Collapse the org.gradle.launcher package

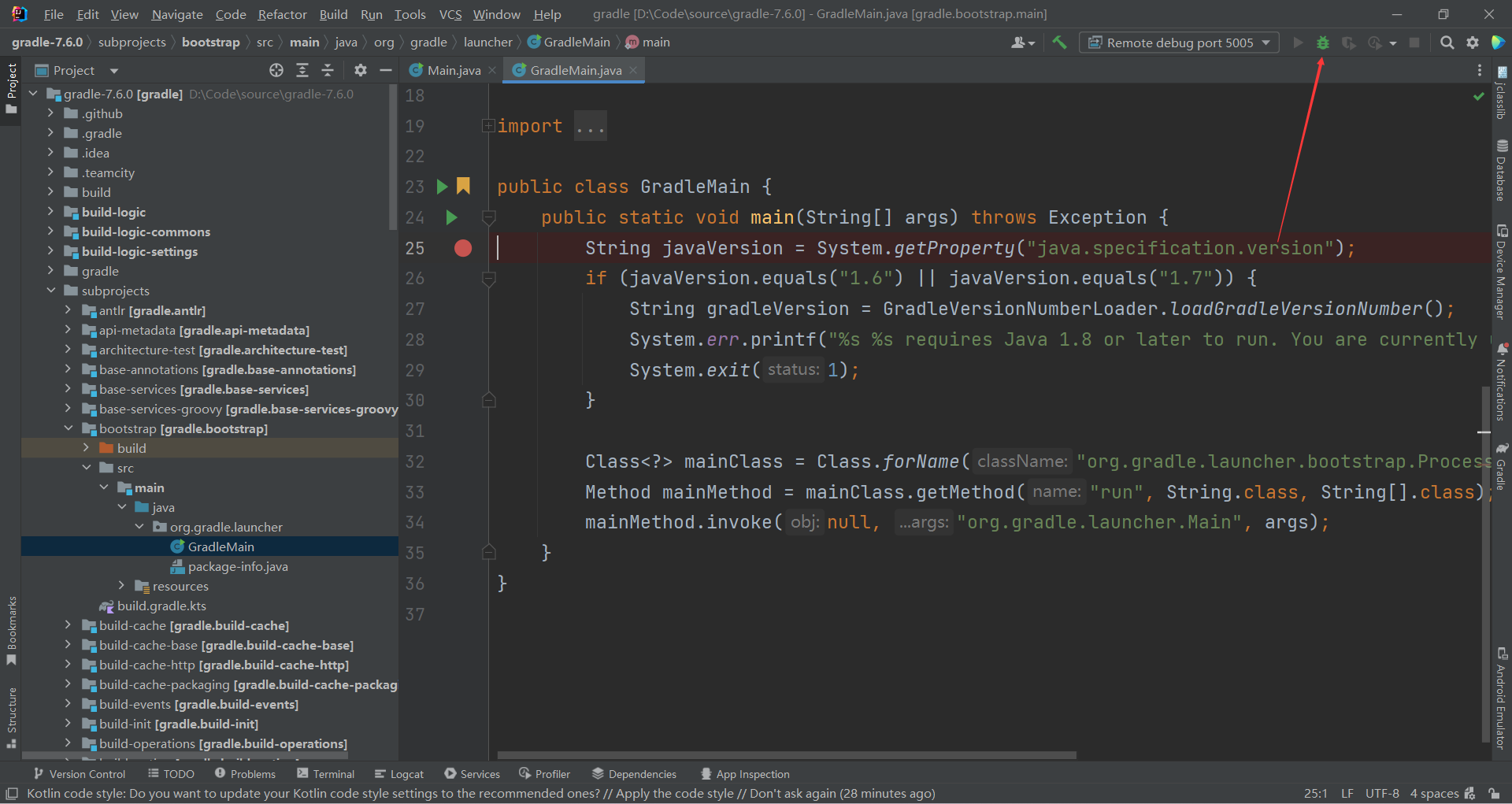click(139, 527)
